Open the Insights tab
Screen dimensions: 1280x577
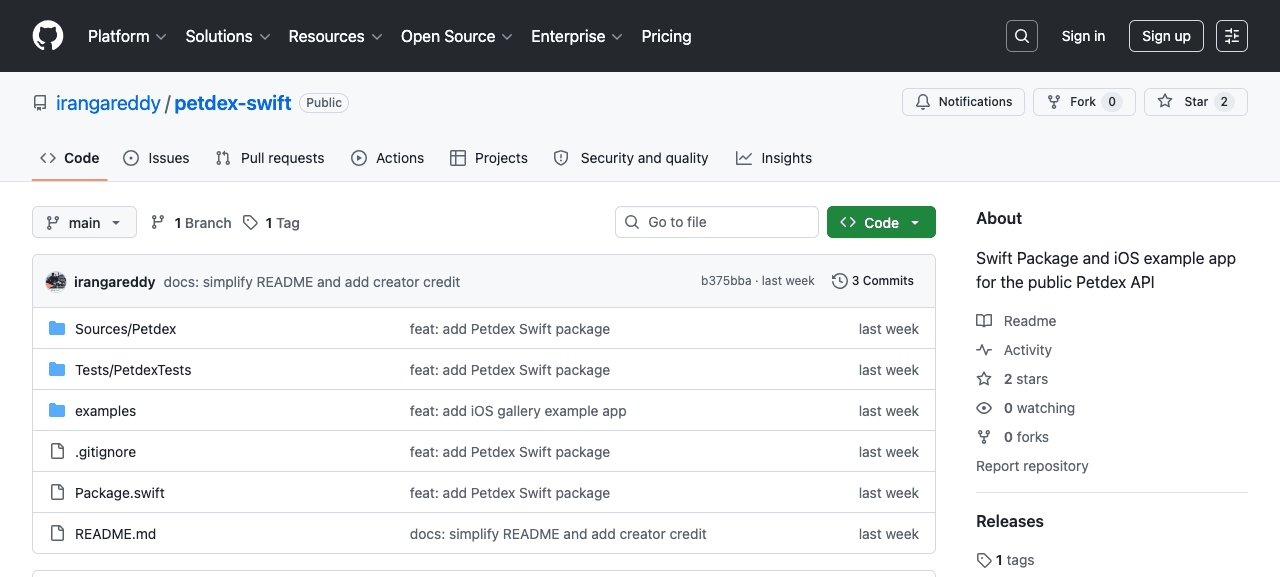point(774,158)
